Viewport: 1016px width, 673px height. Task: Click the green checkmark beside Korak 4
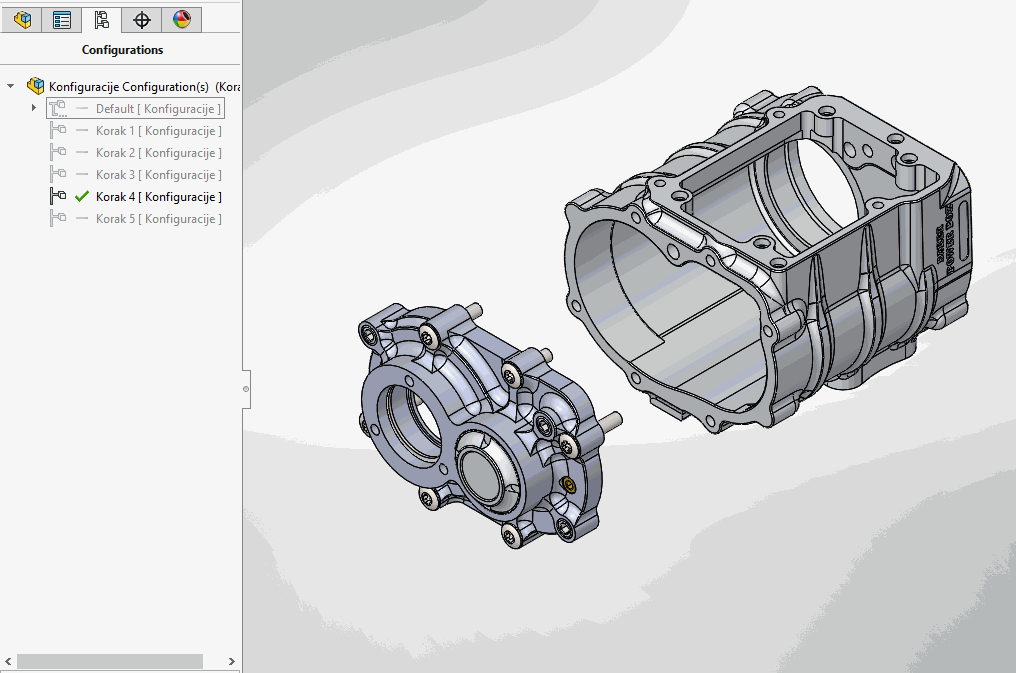pyautogui.click(x=82, y=197)
